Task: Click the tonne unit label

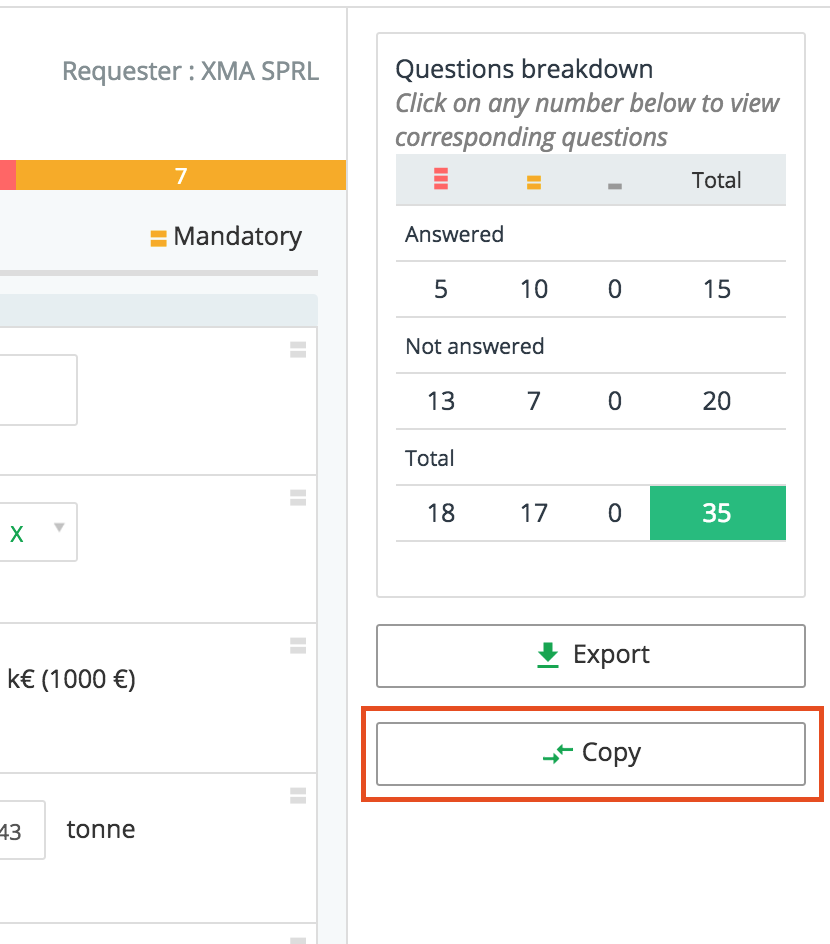Action: pyautogui.click(x=101, y=829)
